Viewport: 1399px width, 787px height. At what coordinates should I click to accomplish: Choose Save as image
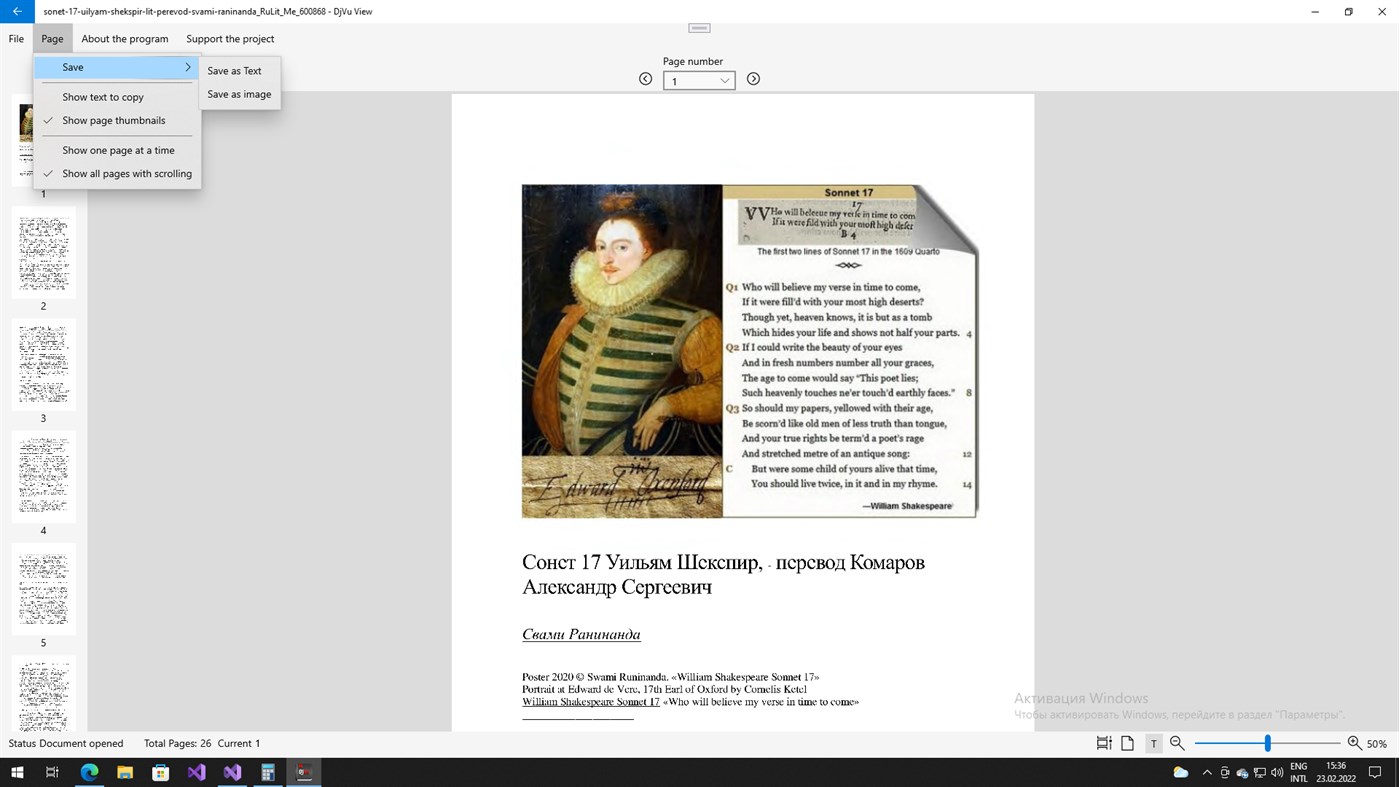pyautogui.click(x=239, y=94)
